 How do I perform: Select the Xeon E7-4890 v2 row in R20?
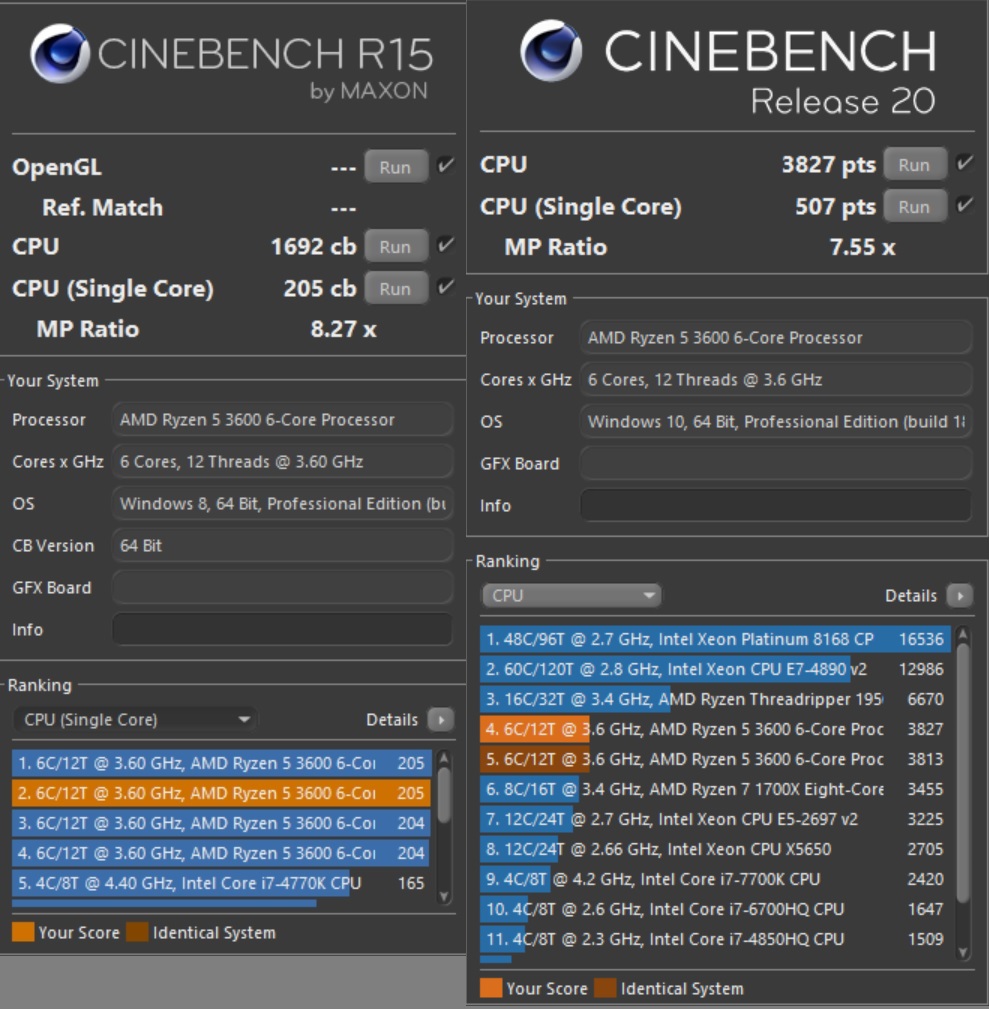tap(716, 669)
